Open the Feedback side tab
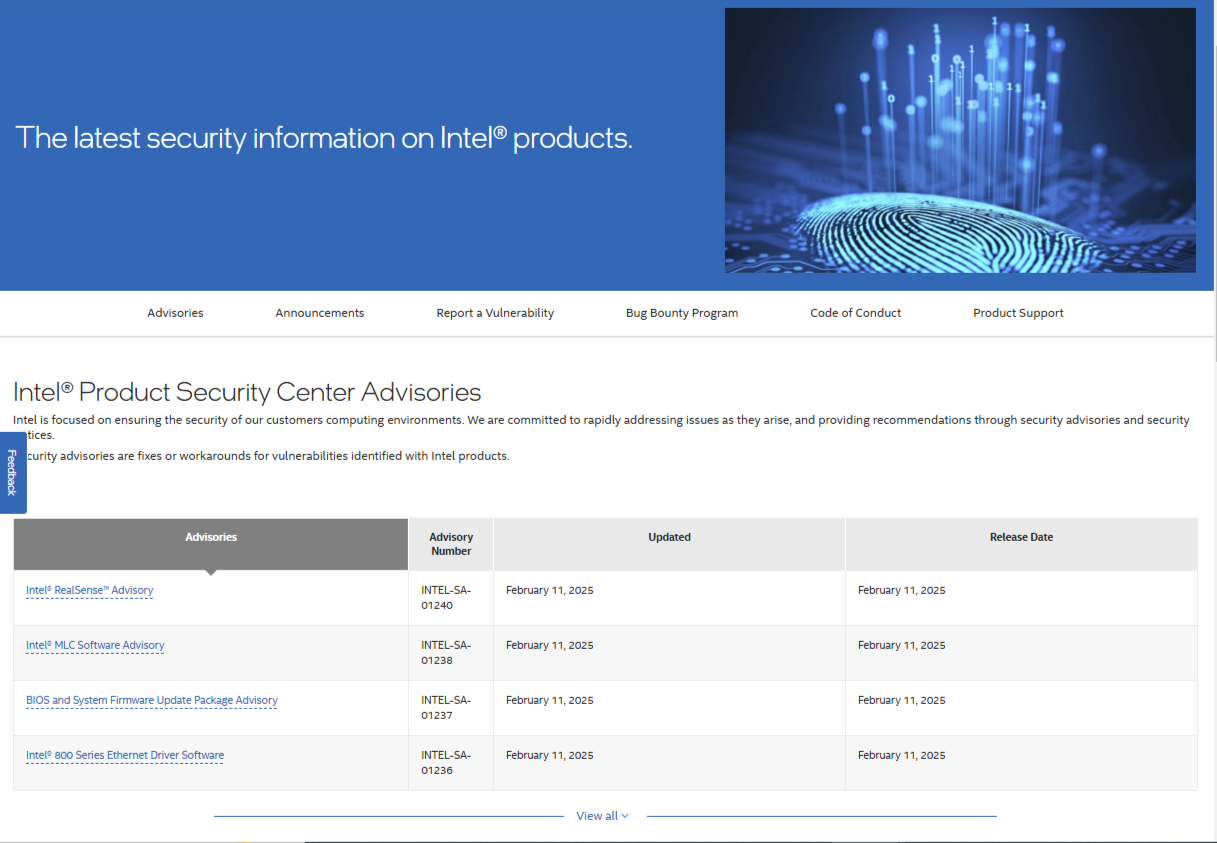 click(x=12, y=472)
